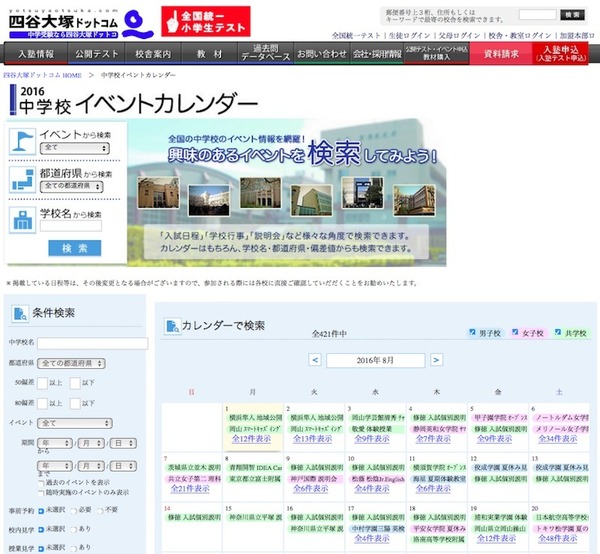Click the 中学校名 text field in 条件検索

point(93,343)
